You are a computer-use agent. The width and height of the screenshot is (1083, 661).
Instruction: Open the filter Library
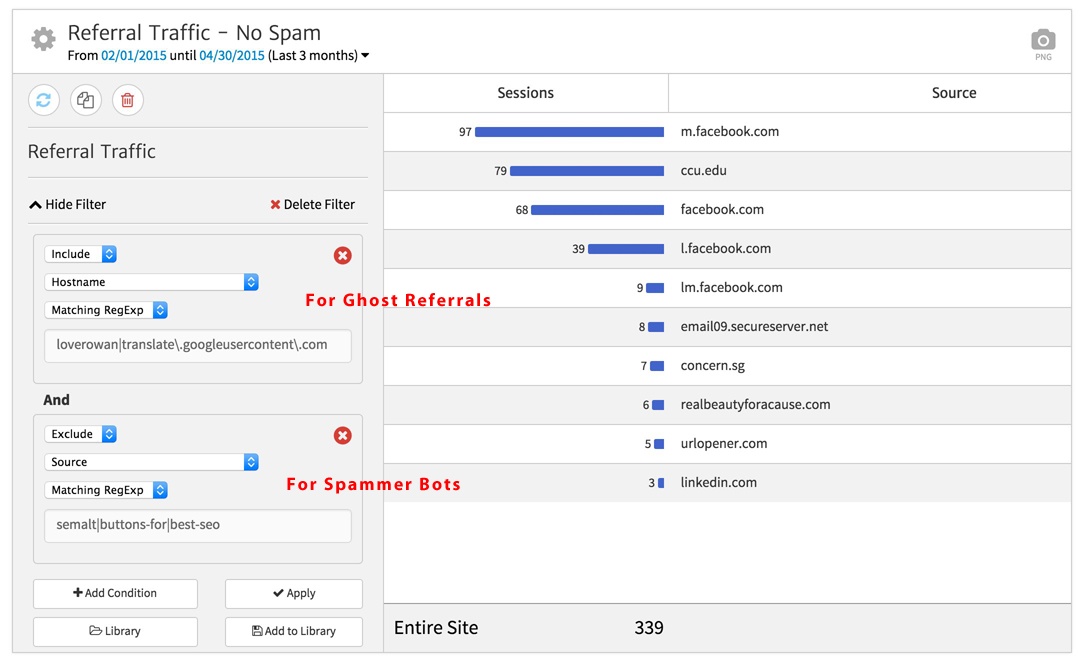(115, 632)
